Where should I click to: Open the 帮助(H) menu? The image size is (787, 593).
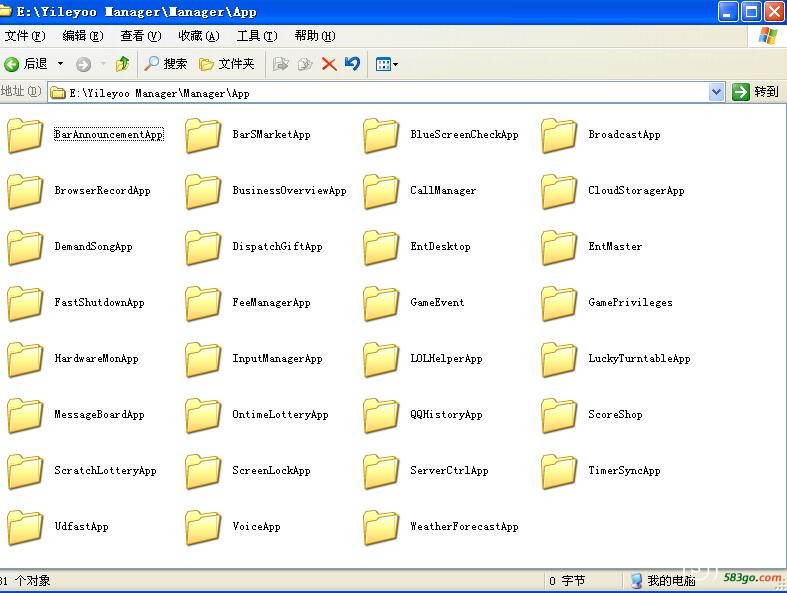pyautogui.click(x=315, y=36)
